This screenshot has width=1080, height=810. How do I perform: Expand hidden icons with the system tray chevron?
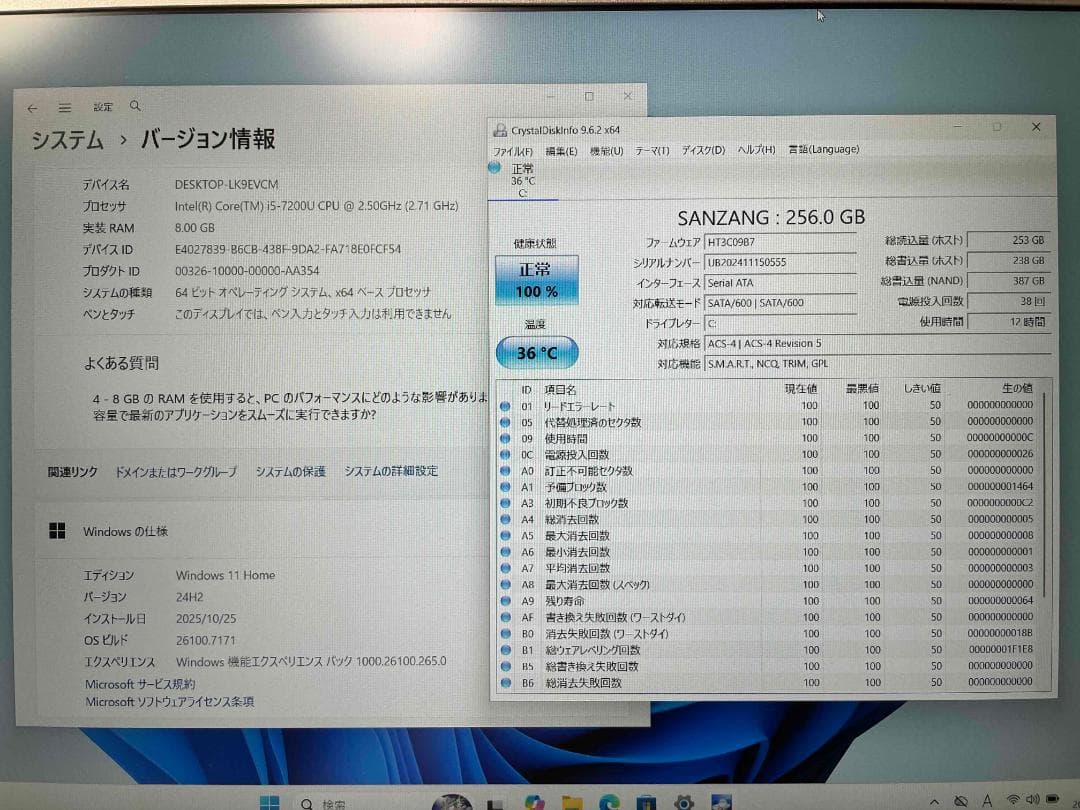point(934,802)
